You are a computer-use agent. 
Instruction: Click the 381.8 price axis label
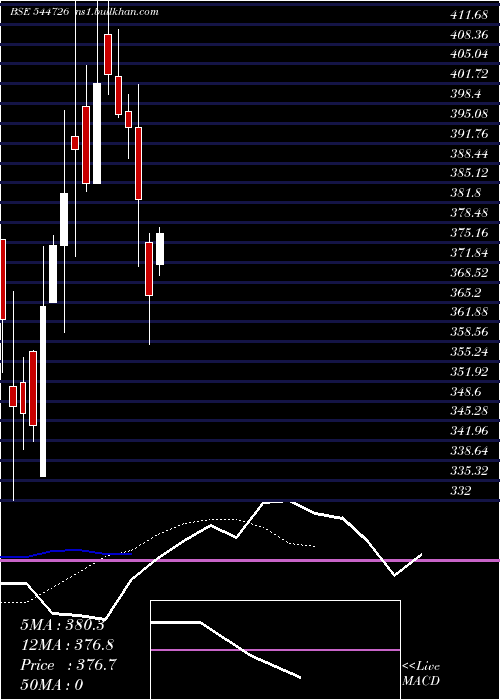[465, 193]
